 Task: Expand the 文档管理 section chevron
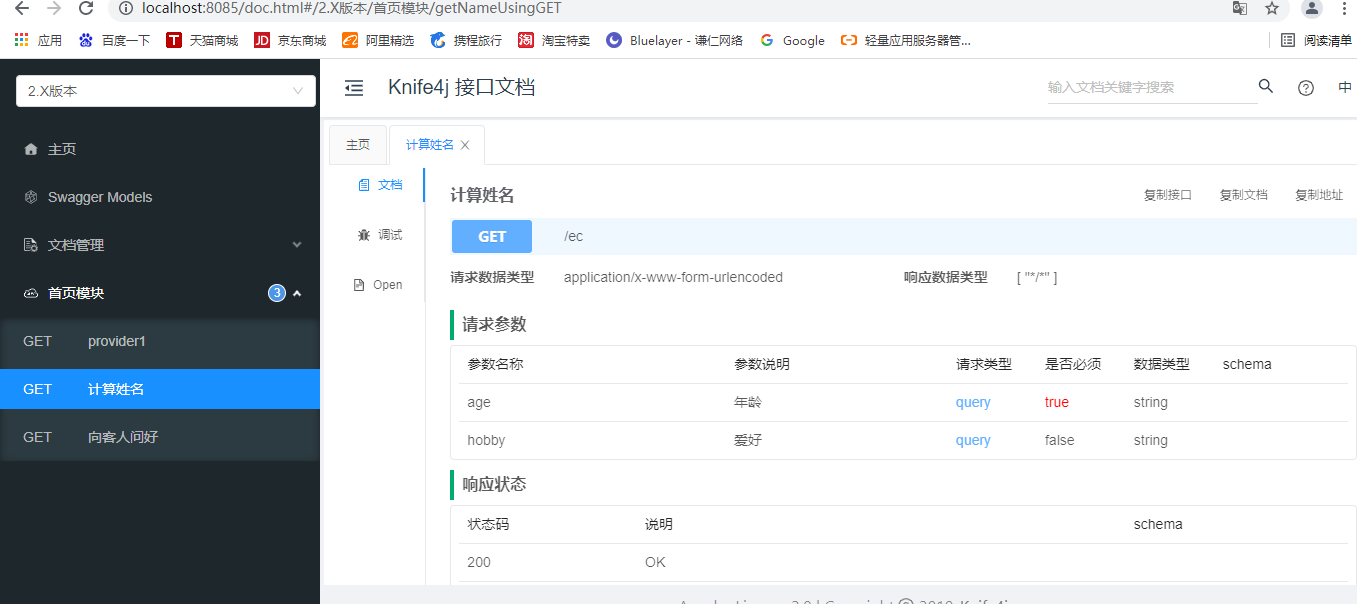click(x=297, y=243)
